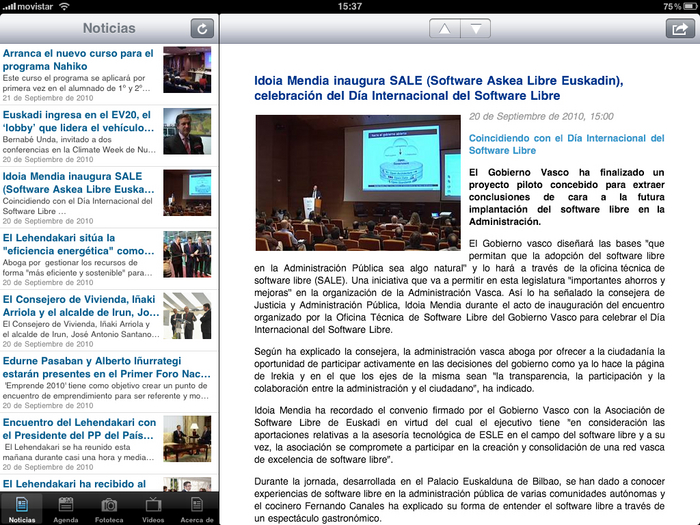Tap the movistar carrier label
Viewport: 700px width, 525px height.
tap(36, 6)
